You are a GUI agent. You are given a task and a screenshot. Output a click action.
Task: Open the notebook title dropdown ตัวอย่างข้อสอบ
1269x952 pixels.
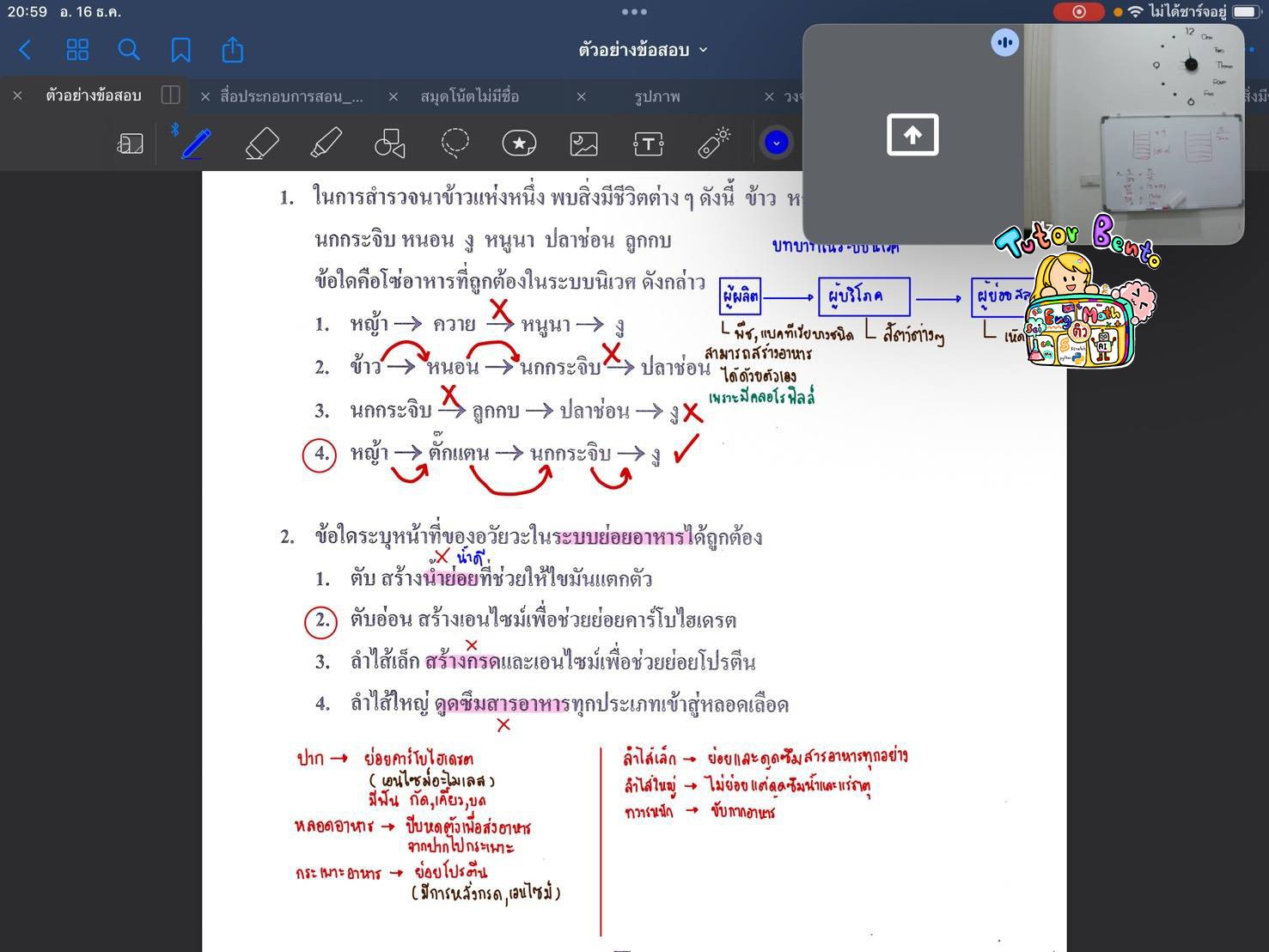640,50
